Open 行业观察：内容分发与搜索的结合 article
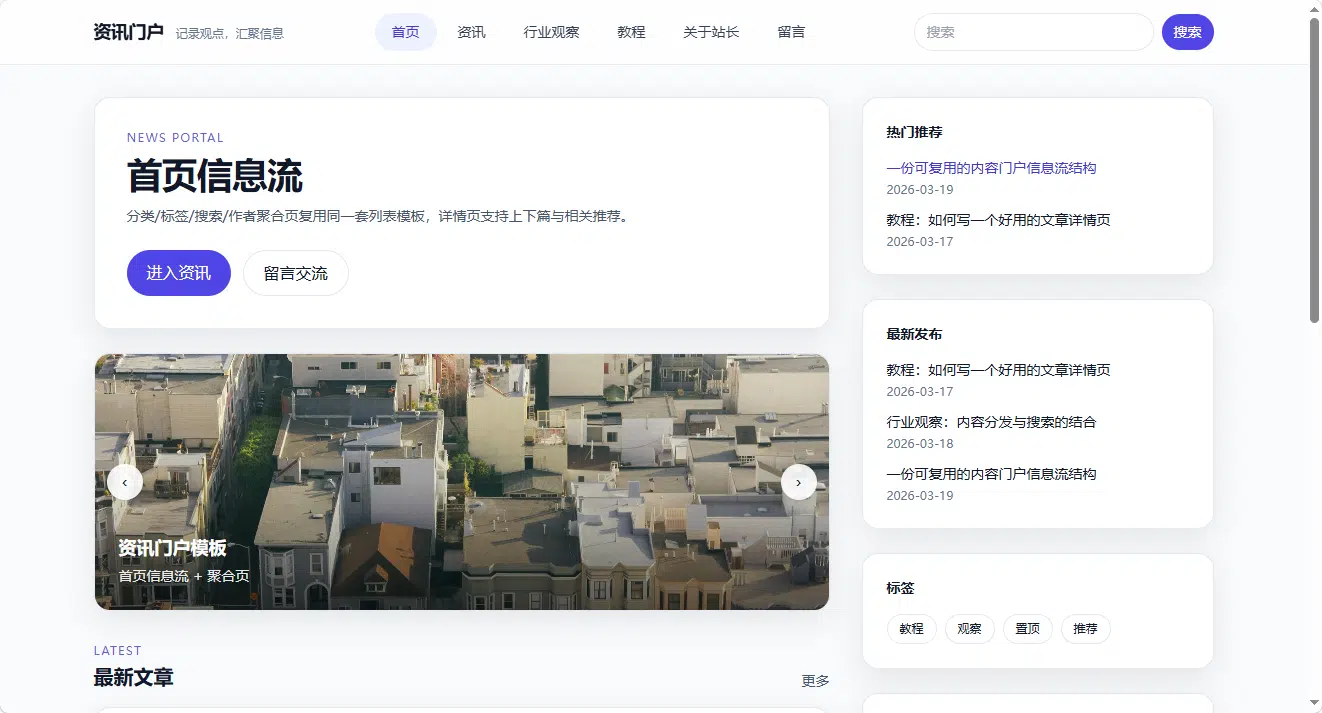 (x=991, y=422)
